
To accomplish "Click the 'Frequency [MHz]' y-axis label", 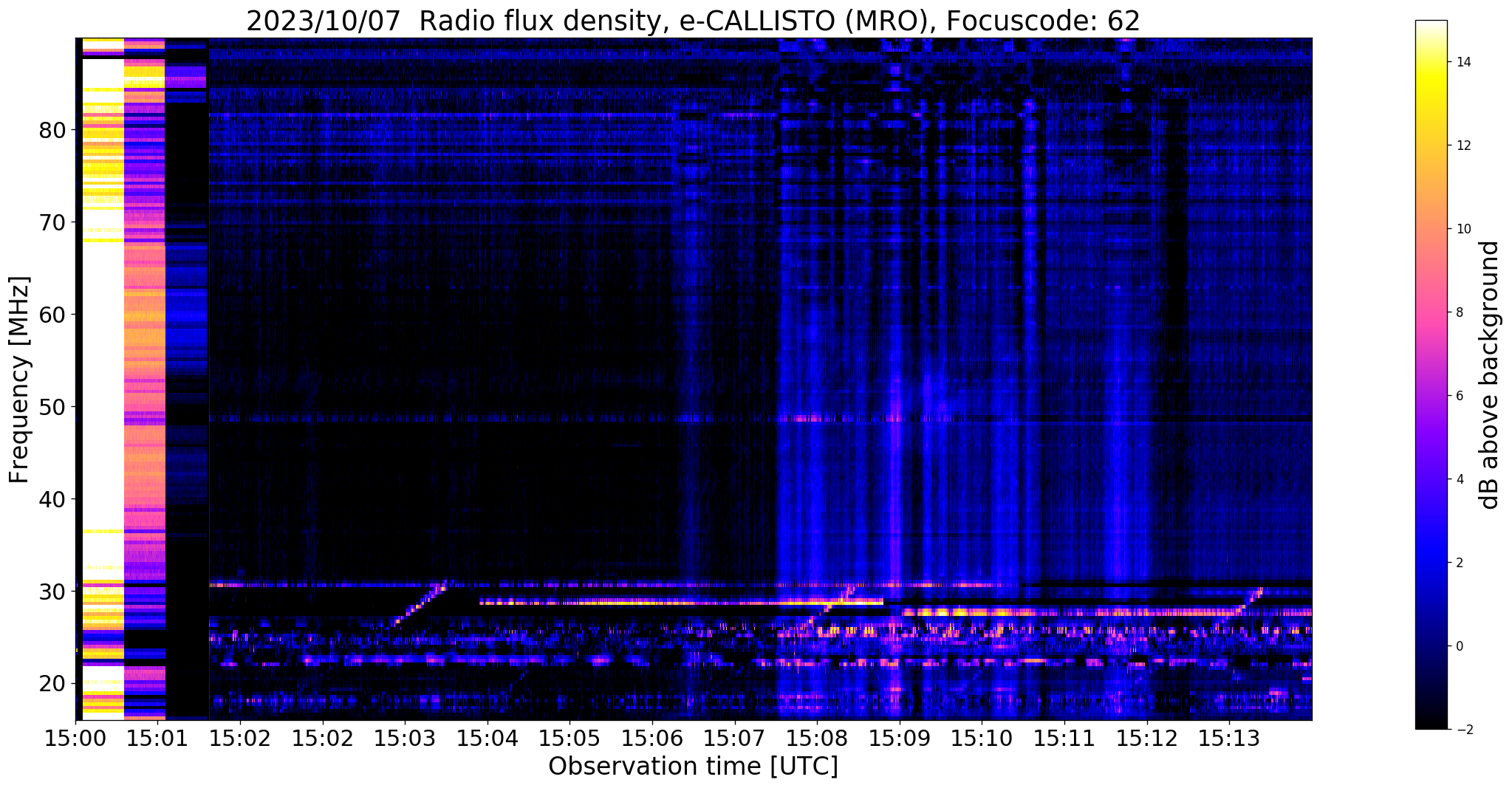I will tap(19, 380).
